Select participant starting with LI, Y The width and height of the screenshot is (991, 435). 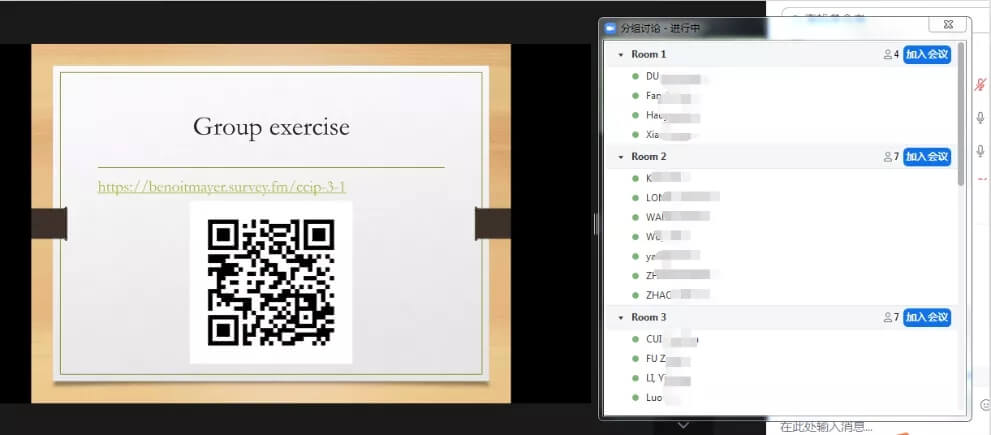click(668, 378)
